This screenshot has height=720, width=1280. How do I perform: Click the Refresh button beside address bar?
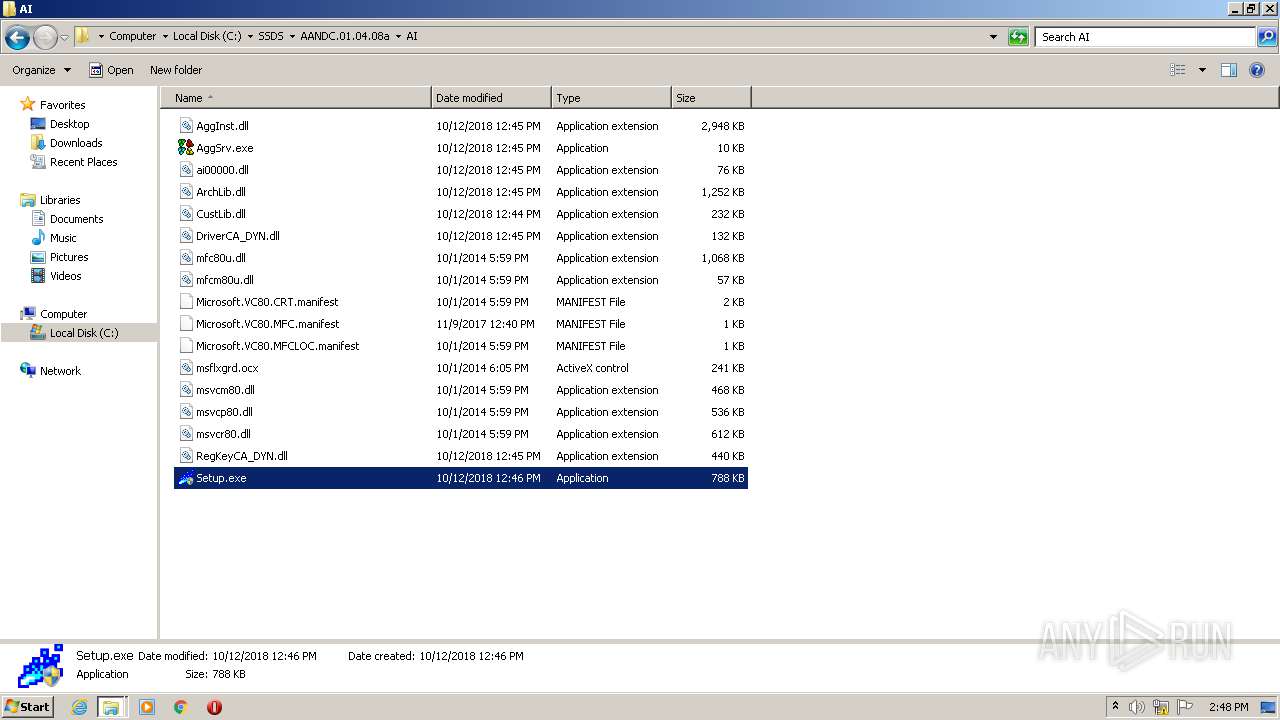coord(1018,37)
